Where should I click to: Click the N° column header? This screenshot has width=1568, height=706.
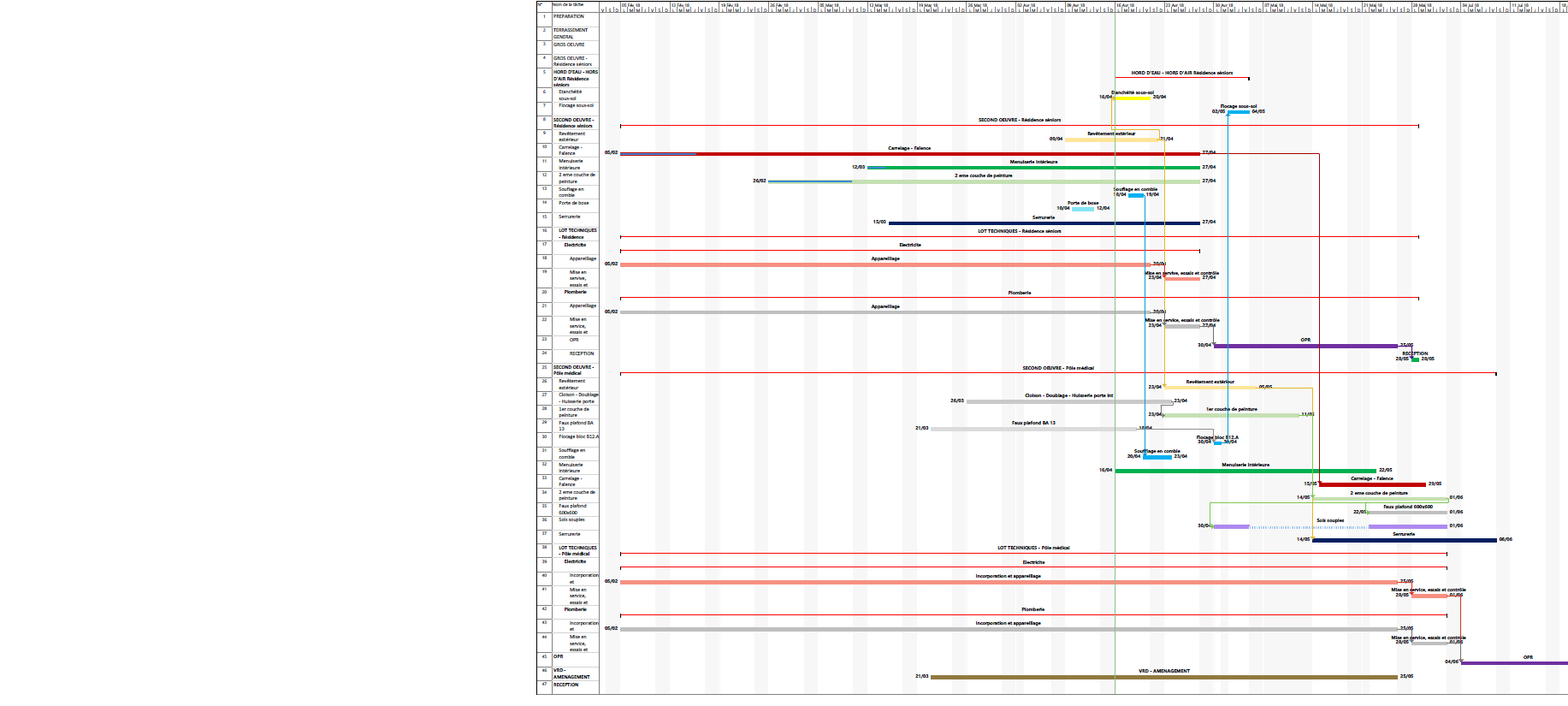(x=542, y=5)
